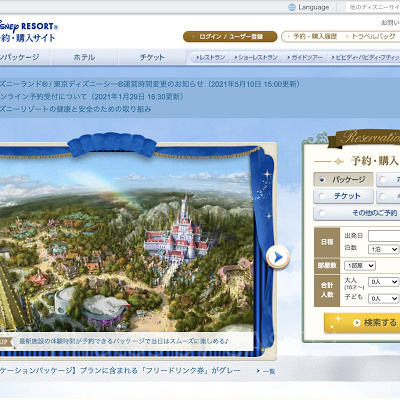Select the radio button right of パッケージ
Viewport: 400px width, 400px height.
[x=383, y=180]
